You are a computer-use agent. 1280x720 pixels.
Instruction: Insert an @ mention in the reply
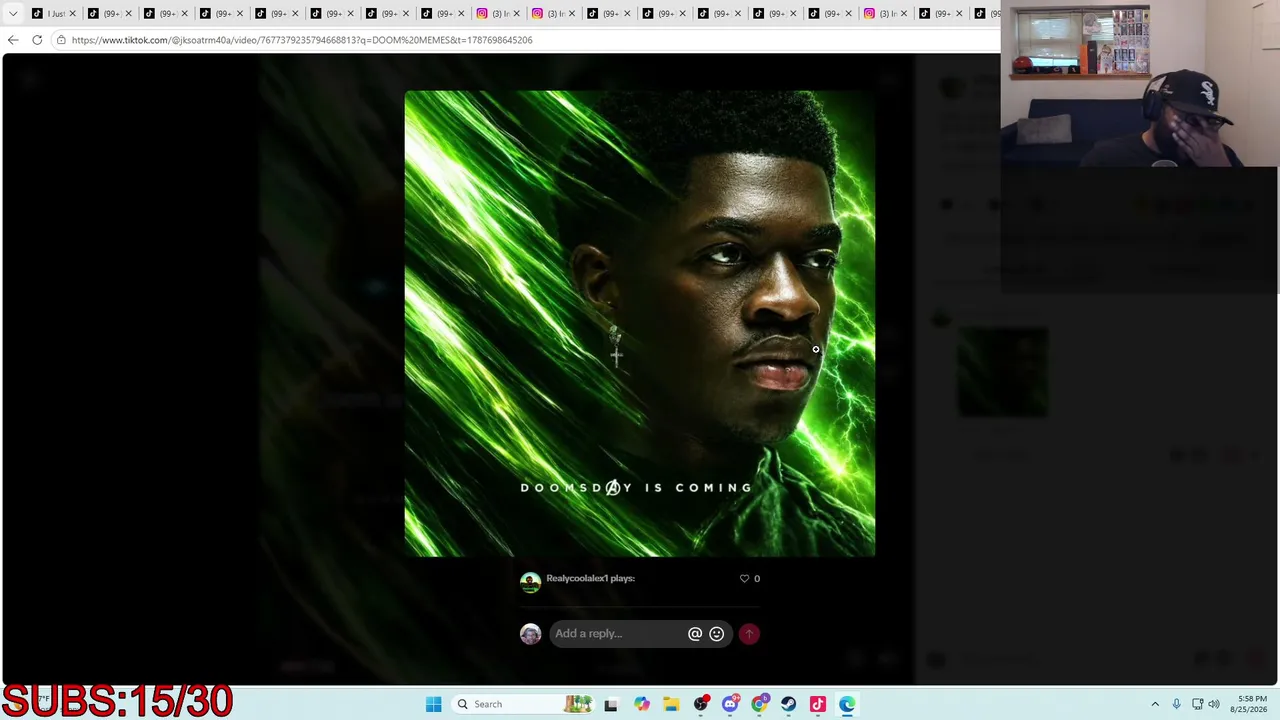[x=695, y=633]
